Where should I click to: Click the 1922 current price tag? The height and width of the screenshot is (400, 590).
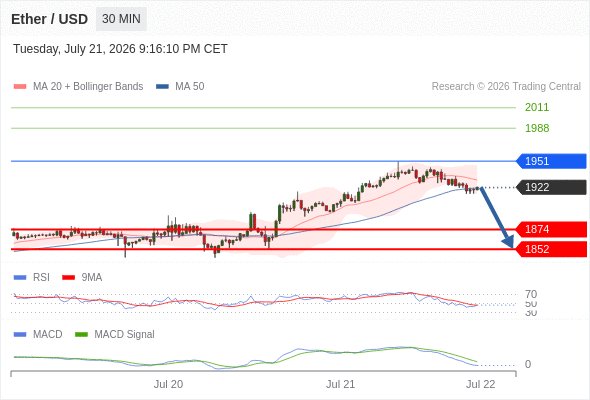[x=551, y=187]
